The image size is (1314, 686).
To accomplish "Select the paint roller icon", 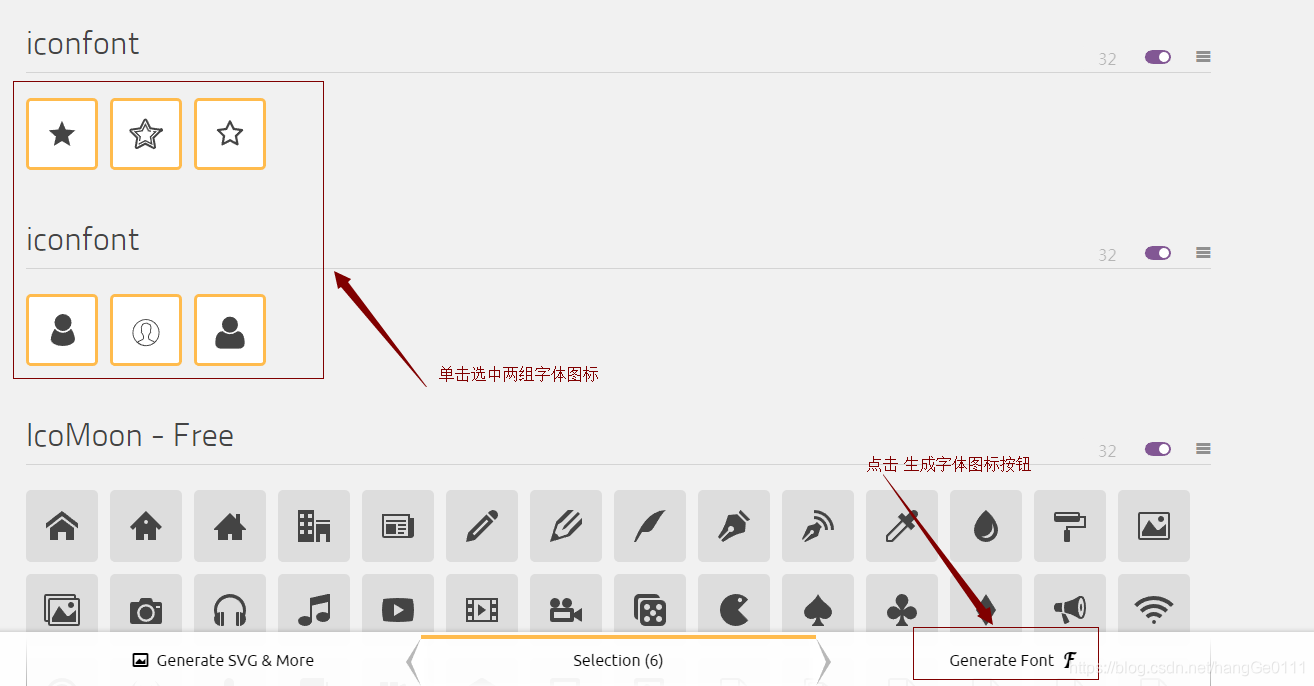I will click(1070, 526).
